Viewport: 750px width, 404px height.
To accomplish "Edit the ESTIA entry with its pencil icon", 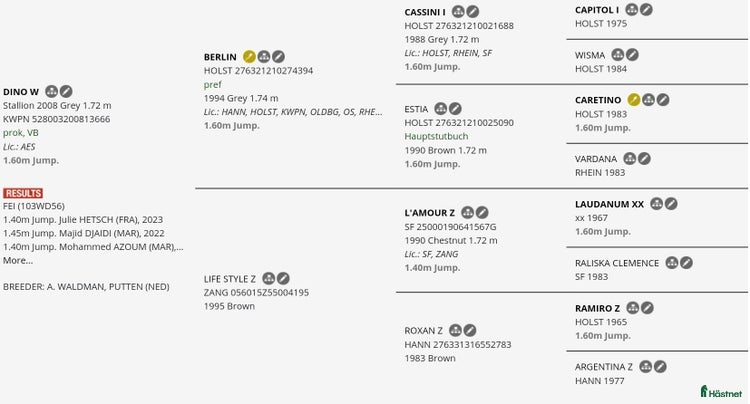I will 455,109.
